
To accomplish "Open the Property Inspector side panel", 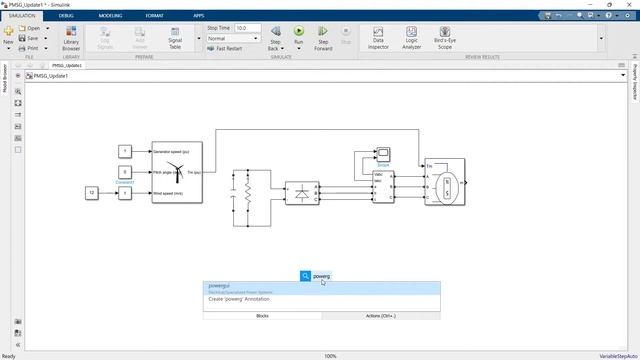I will pyautogui.click(x=635, y=82).
